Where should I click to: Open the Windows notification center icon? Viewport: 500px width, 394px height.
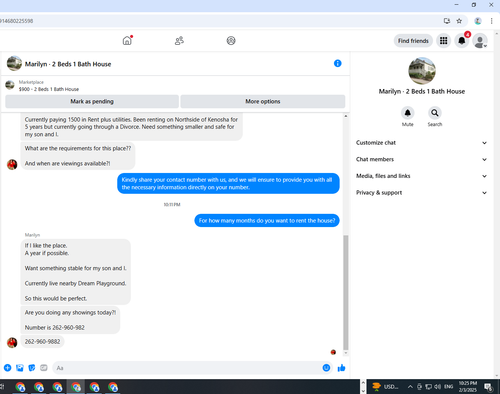coord(489,387)
